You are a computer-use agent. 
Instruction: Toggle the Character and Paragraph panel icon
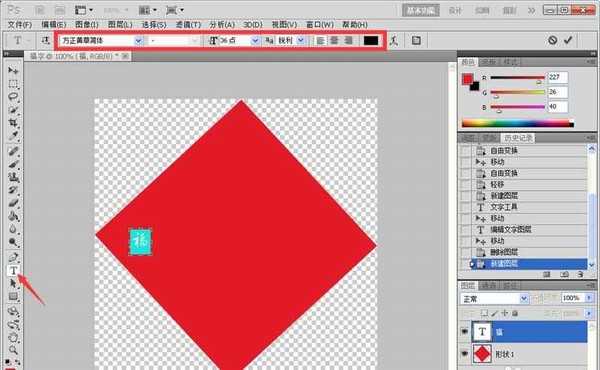(416, 41)
